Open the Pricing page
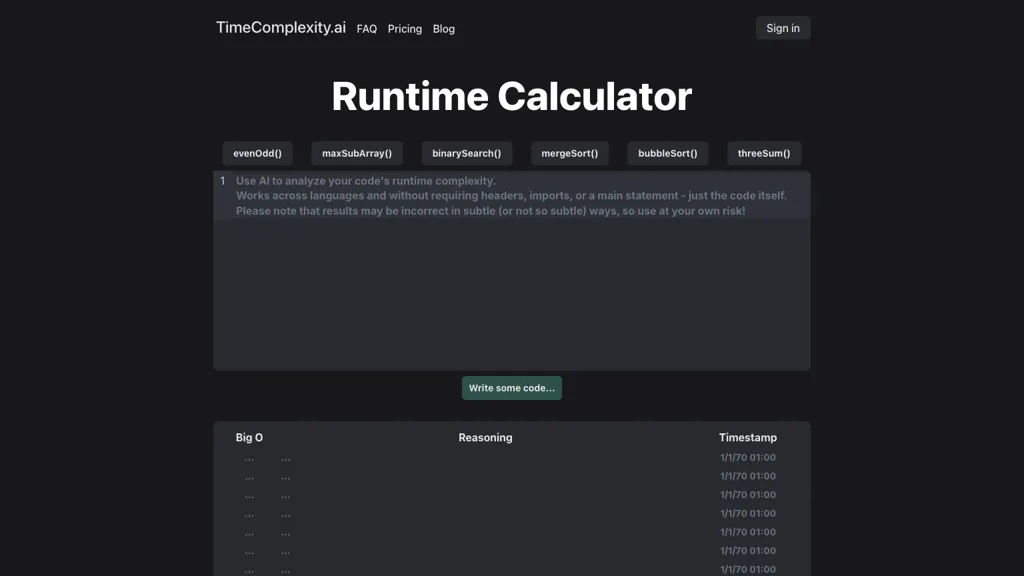This screenshot has width=1024, height=576. coord(404,29)
